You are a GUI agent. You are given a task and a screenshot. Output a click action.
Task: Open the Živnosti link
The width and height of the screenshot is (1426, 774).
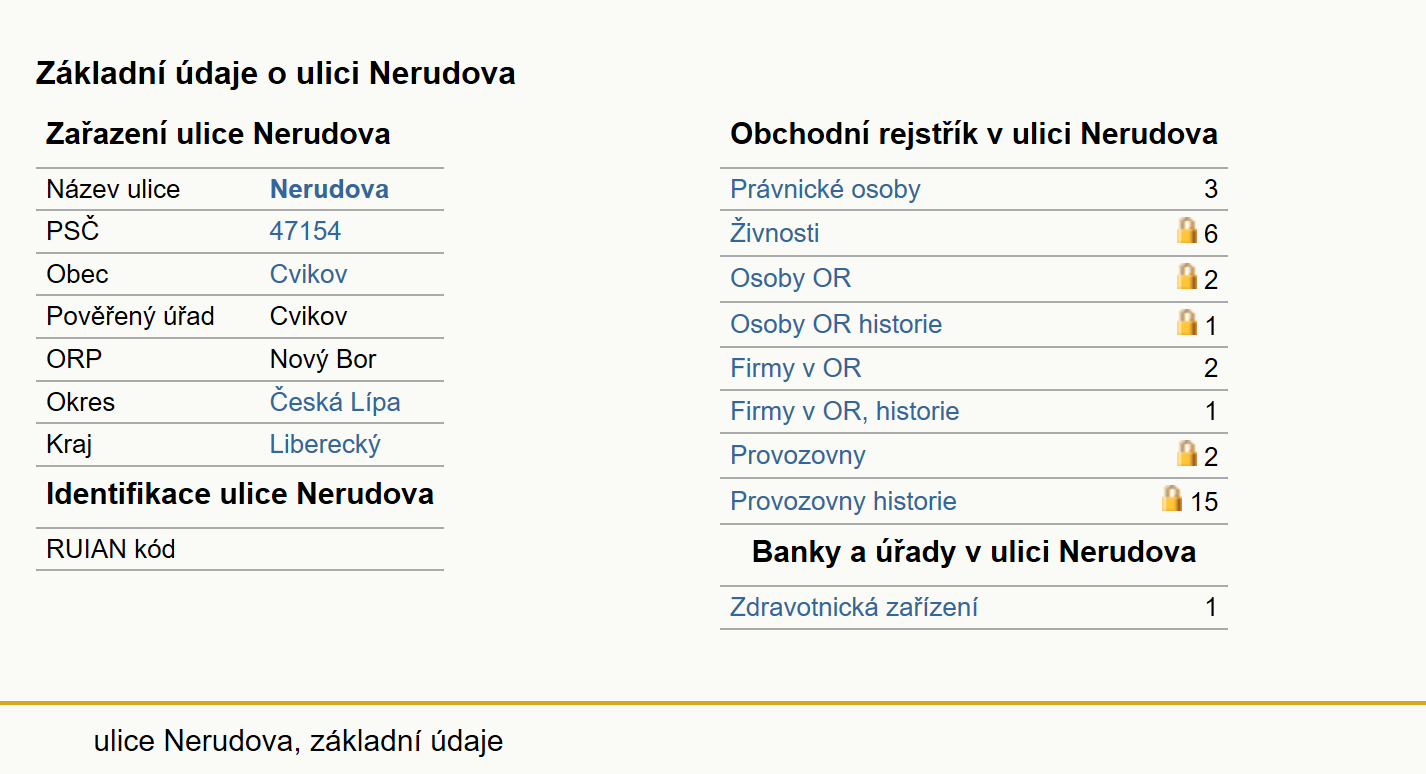coord(774,233)
